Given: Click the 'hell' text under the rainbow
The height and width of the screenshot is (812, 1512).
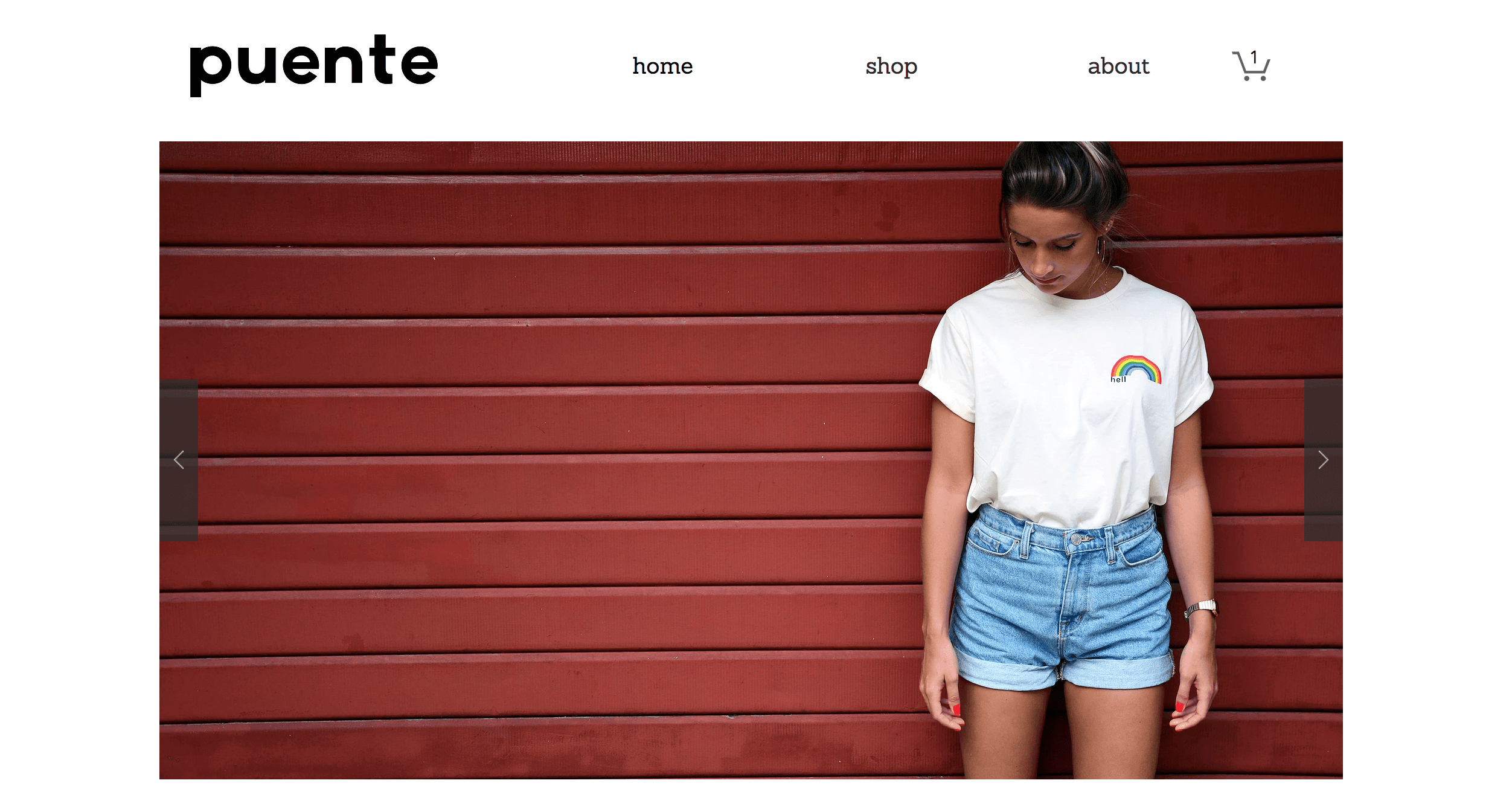Looking at the screenshot, I should pyautogui.click(x=1118, y=379).
